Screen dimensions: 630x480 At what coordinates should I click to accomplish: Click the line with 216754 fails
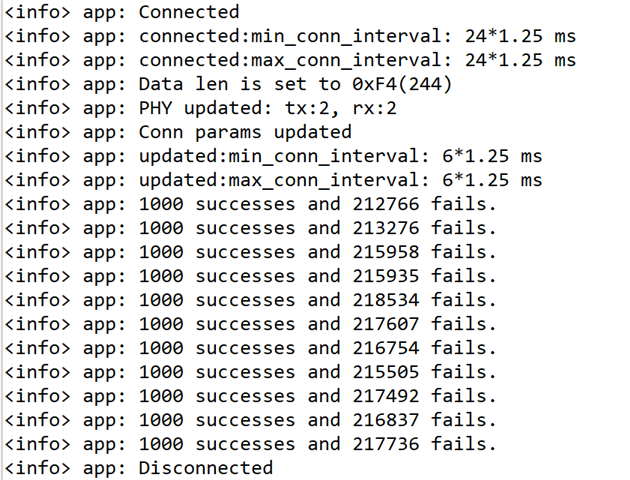coord(251,348)
